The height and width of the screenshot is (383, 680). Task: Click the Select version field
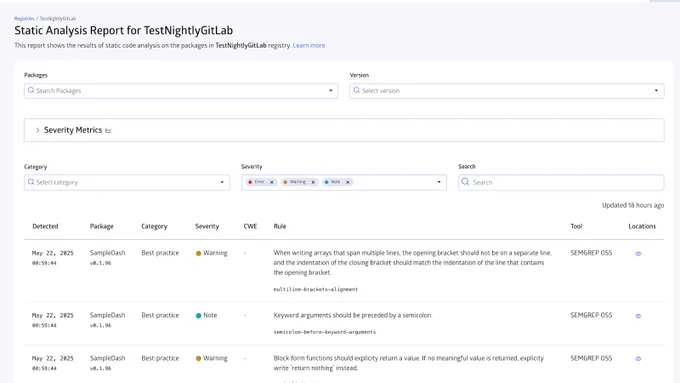pyautogui.click(x=507, y=91)
